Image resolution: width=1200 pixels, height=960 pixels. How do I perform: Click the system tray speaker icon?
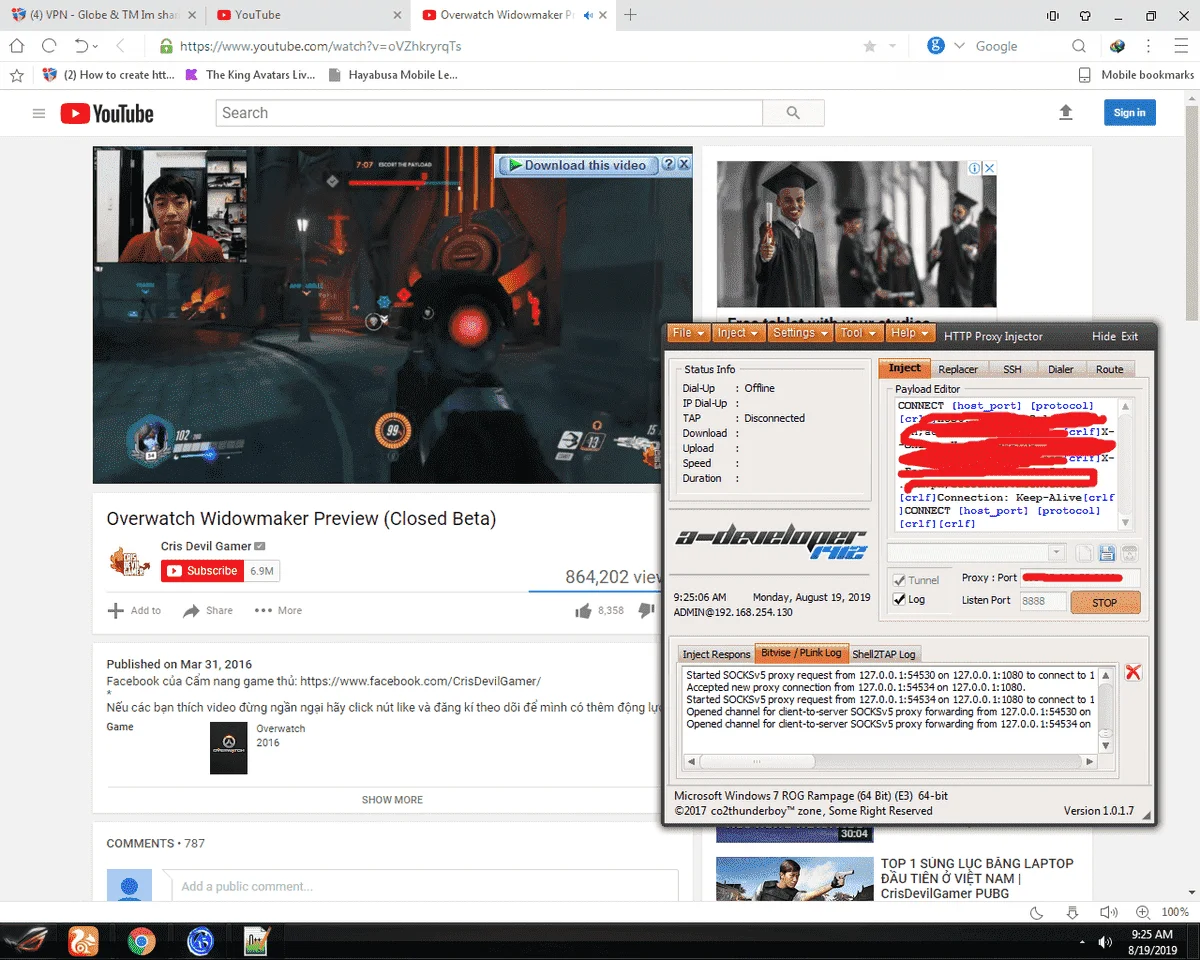tap(1105, 942)
